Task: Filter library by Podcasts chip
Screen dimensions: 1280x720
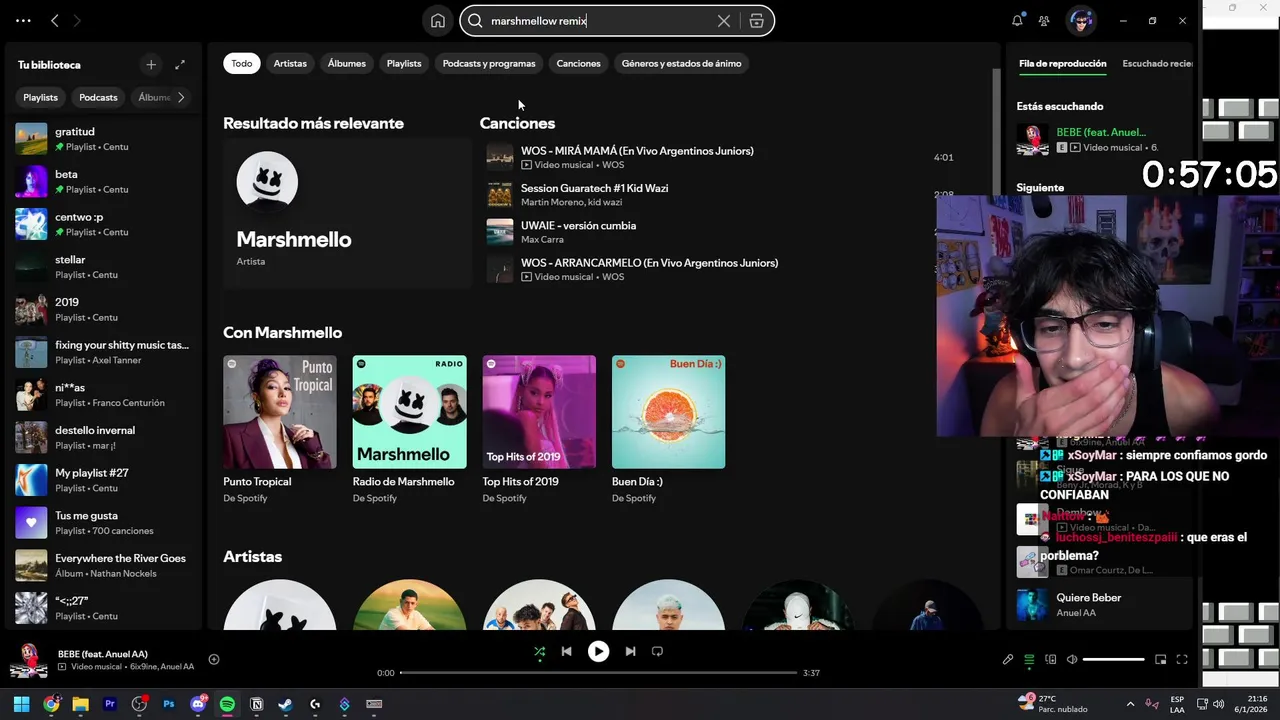Action: click(98, 97)
